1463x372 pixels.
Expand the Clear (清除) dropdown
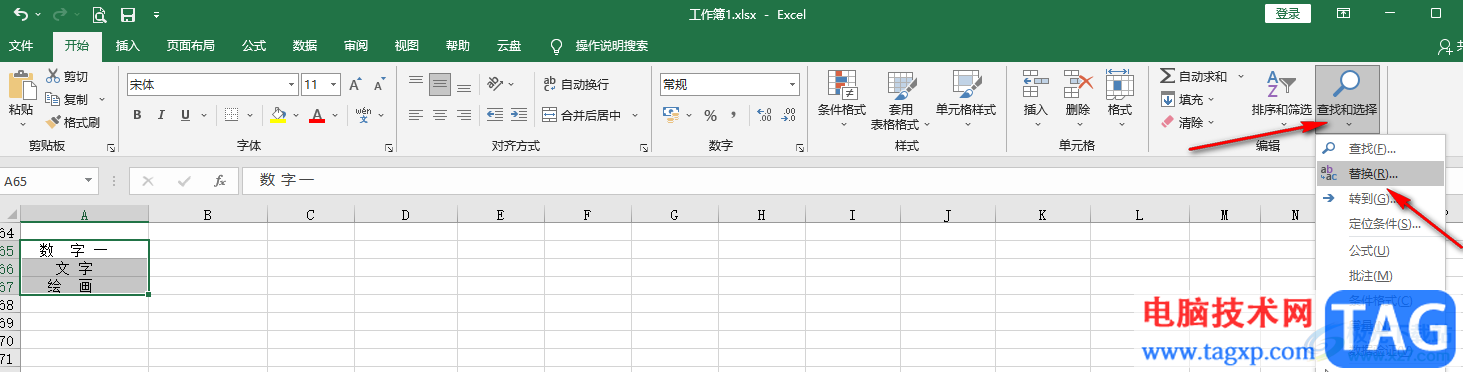(x=1212, y=122)
